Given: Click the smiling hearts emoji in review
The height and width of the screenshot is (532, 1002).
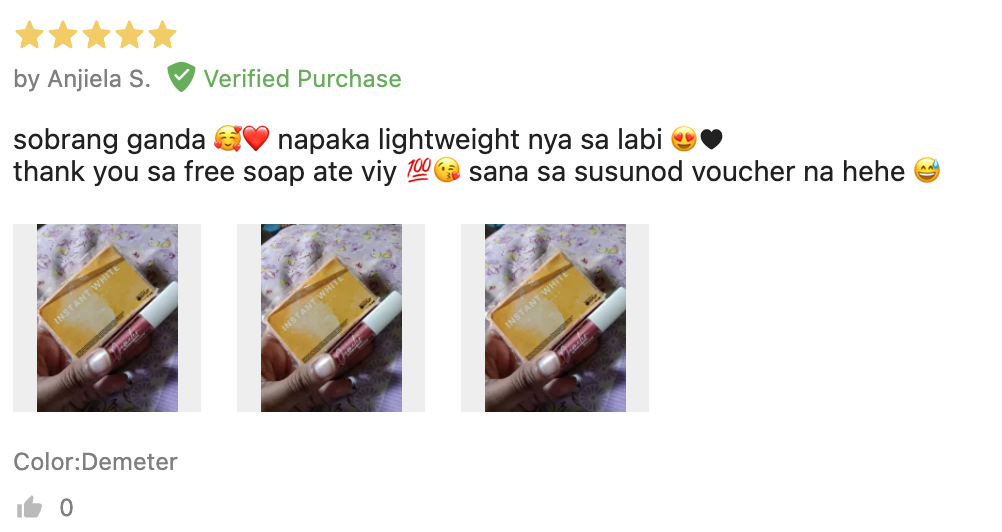Looking at the screenshot, I should click(227, 139).
